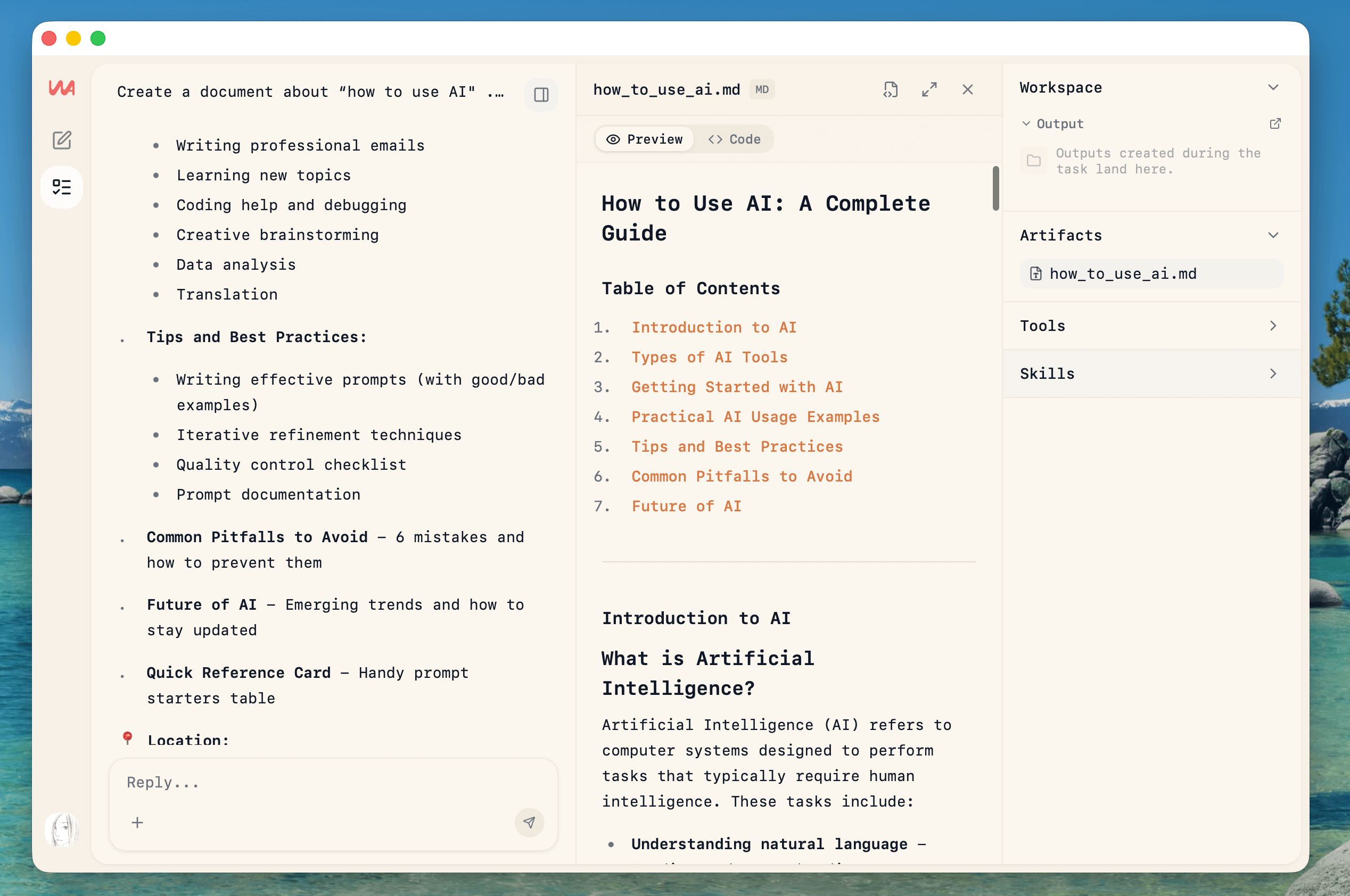This screenshot has width=1350, height=896.
Task: Open Output folder in external window
Action: point(1274,124)
